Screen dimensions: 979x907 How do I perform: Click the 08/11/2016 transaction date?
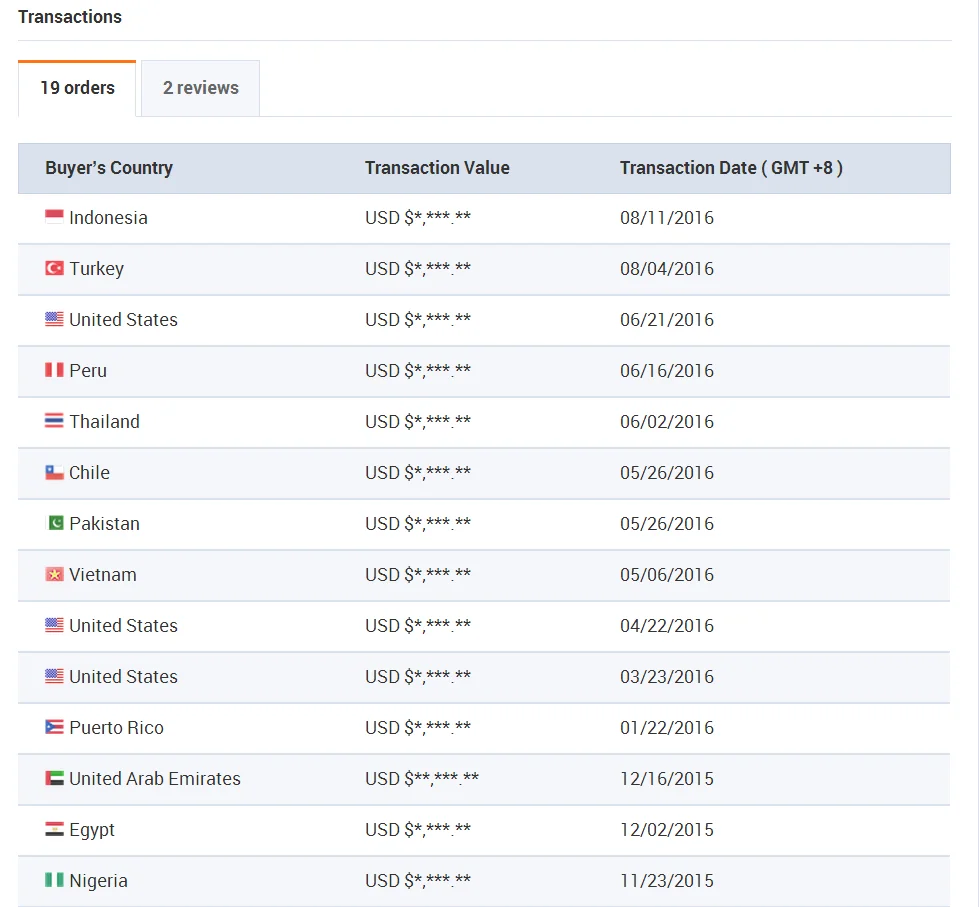coord(667,218)
